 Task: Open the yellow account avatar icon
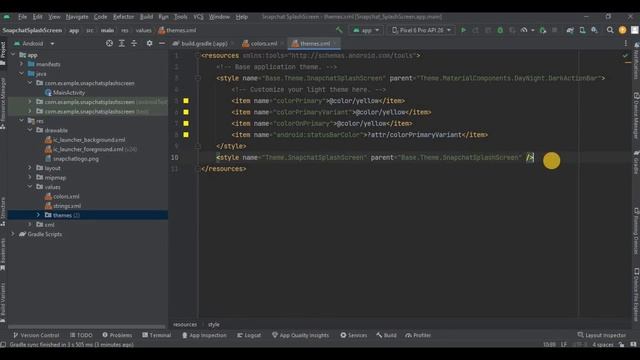click(622, 30)
